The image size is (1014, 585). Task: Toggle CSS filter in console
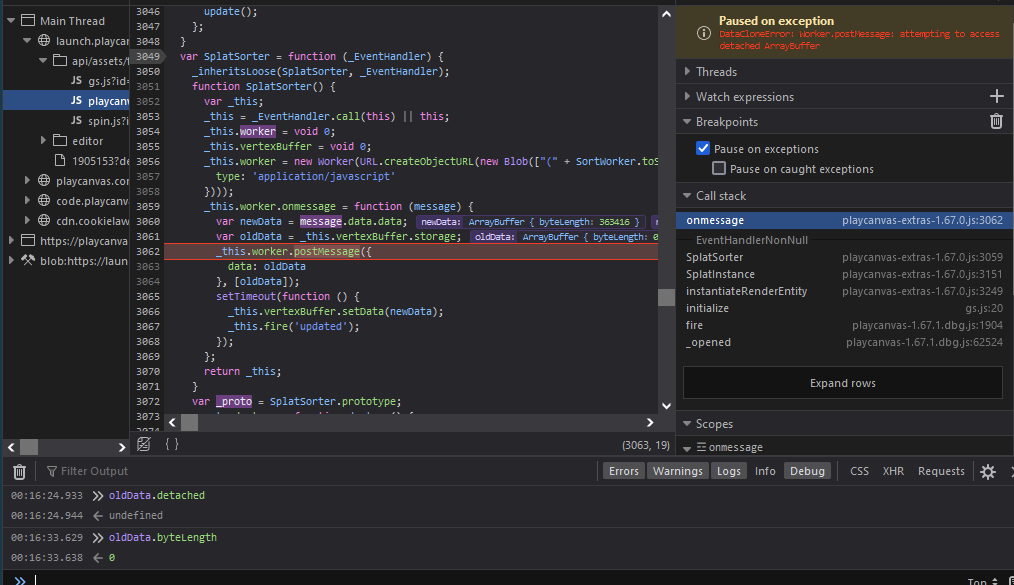tap(859, 471)
